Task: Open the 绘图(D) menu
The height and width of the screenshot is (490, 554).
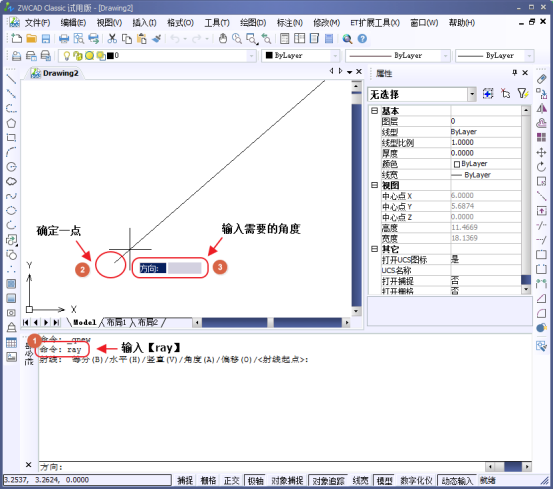Action: click(253, 23)
